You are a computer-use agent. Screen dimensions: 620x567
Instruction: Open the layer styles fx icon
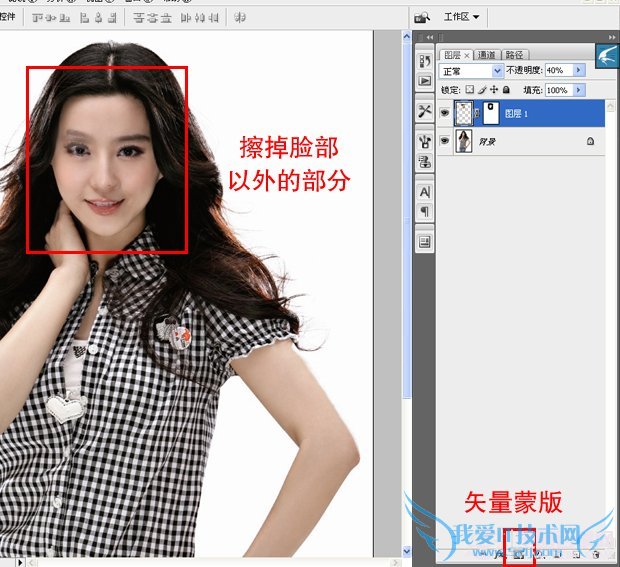[x=499, y=552]
